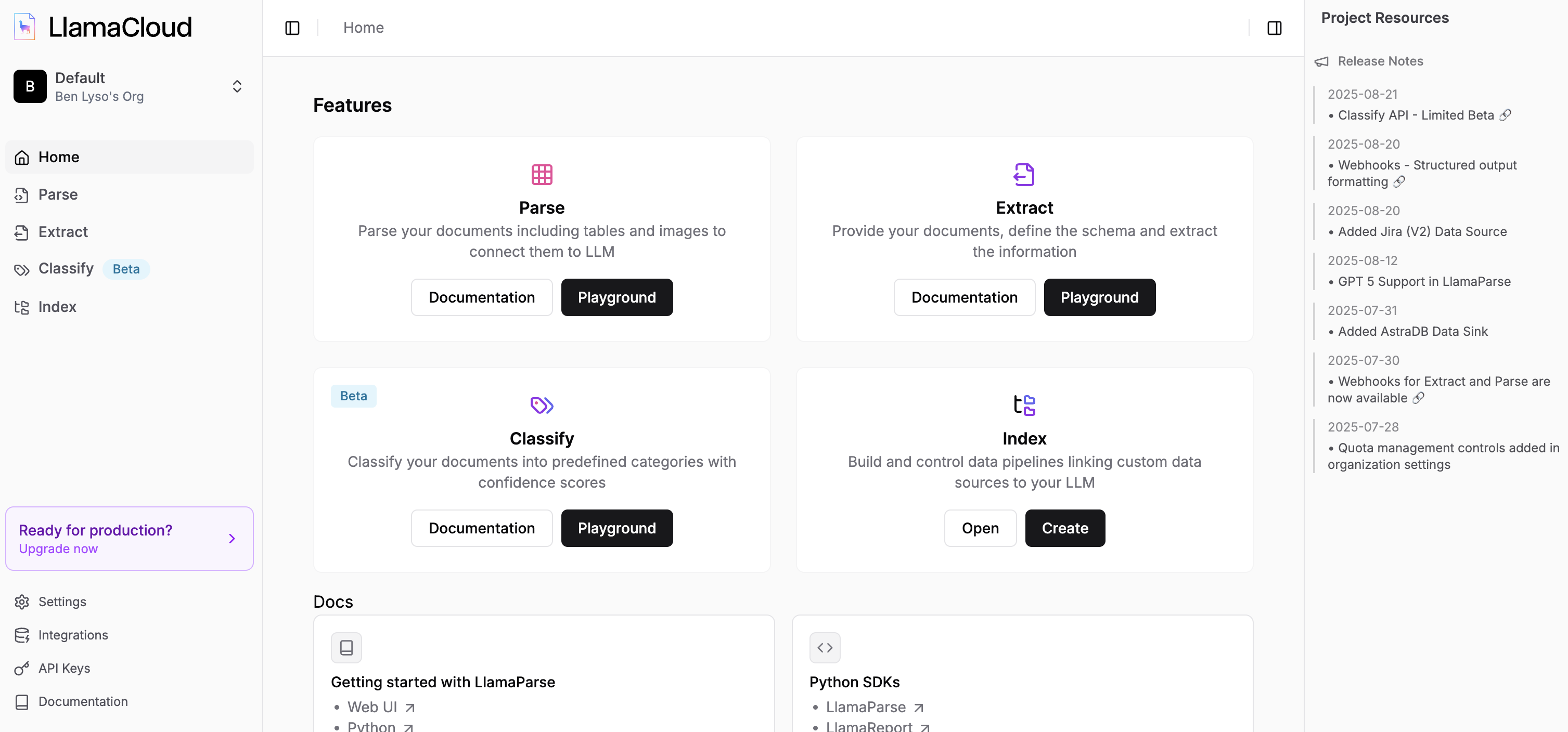Switch to the Home tab in header

click(364, 28)
